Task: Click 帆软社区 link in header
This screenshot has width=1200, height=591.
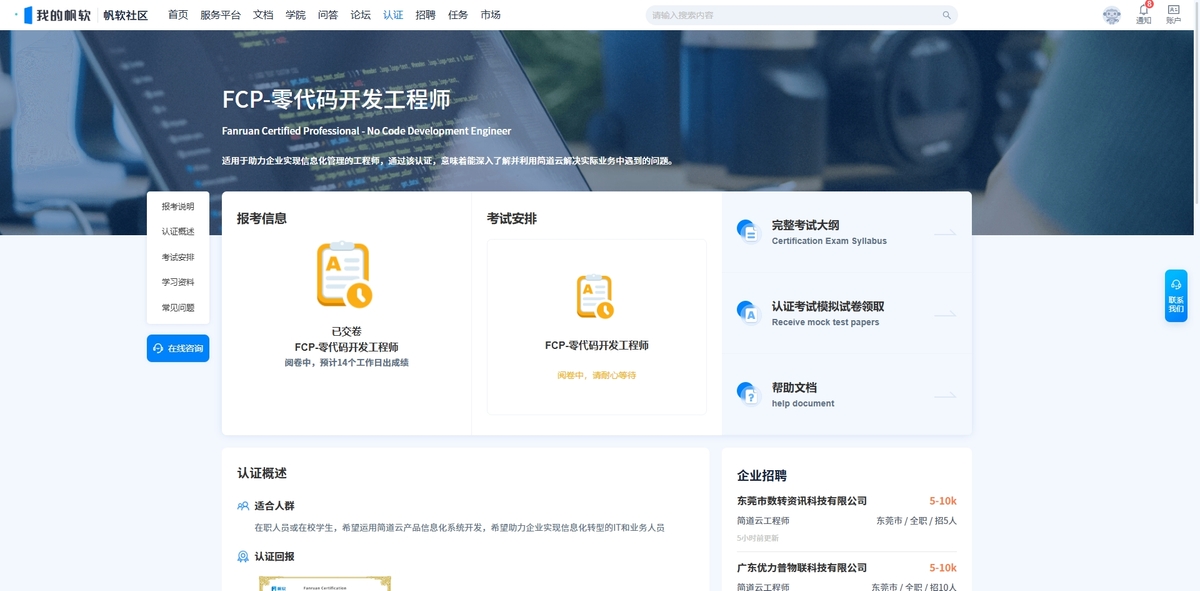Action: pos(126,15)
